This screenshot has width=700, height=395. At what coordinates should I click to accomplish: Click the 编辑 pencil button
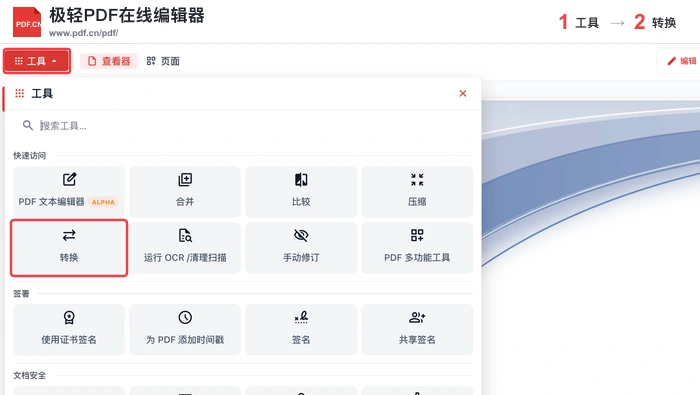point(681,61)
